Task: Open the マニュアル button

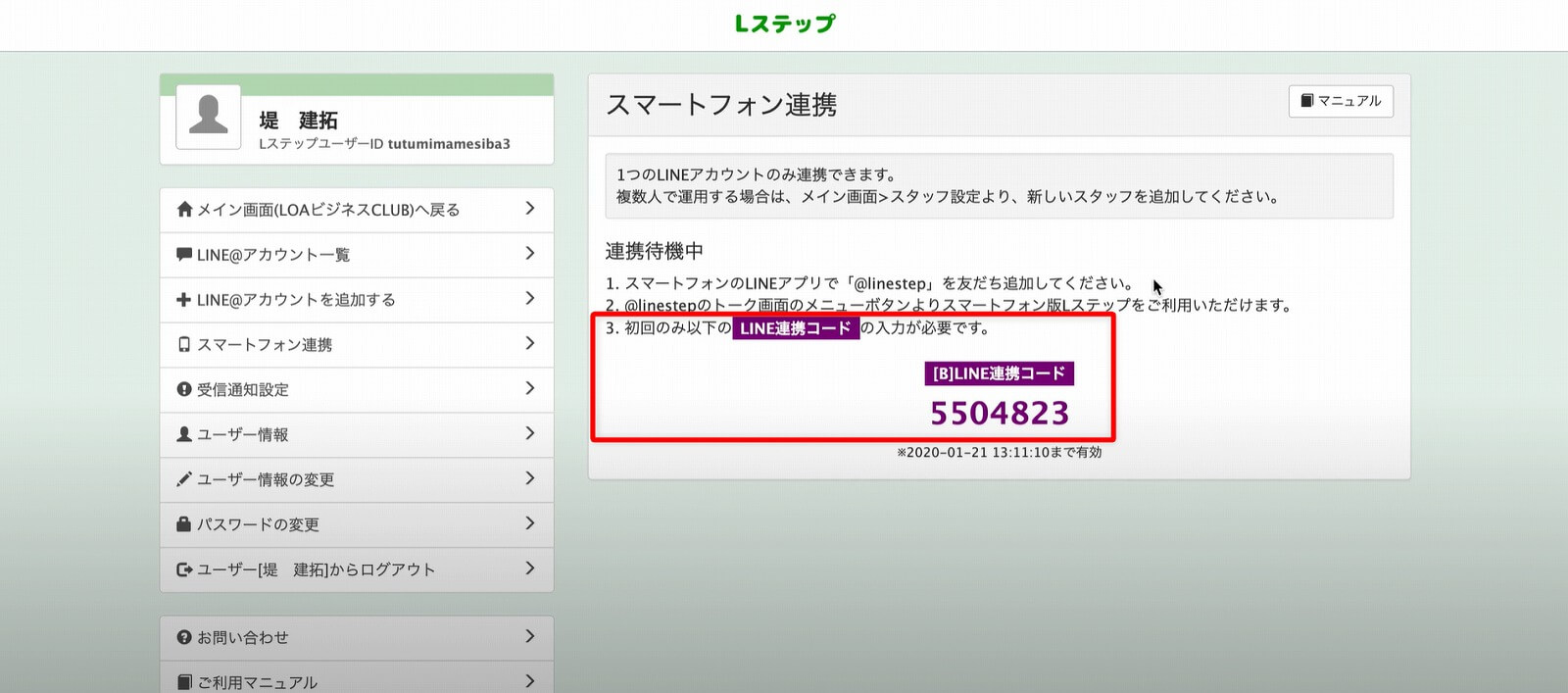Action: click(1341, 101)
